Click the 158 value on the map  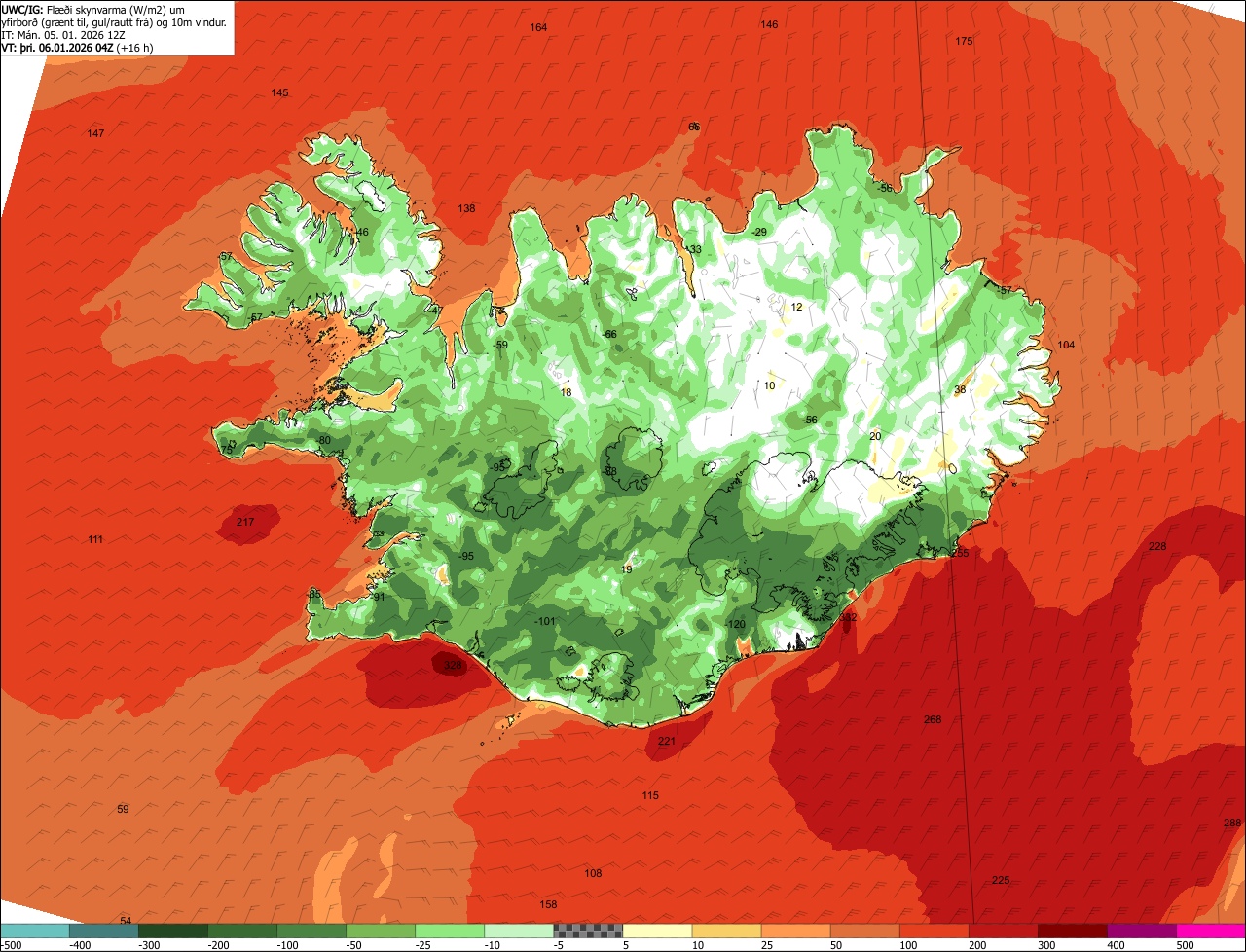tap(548, 905)
